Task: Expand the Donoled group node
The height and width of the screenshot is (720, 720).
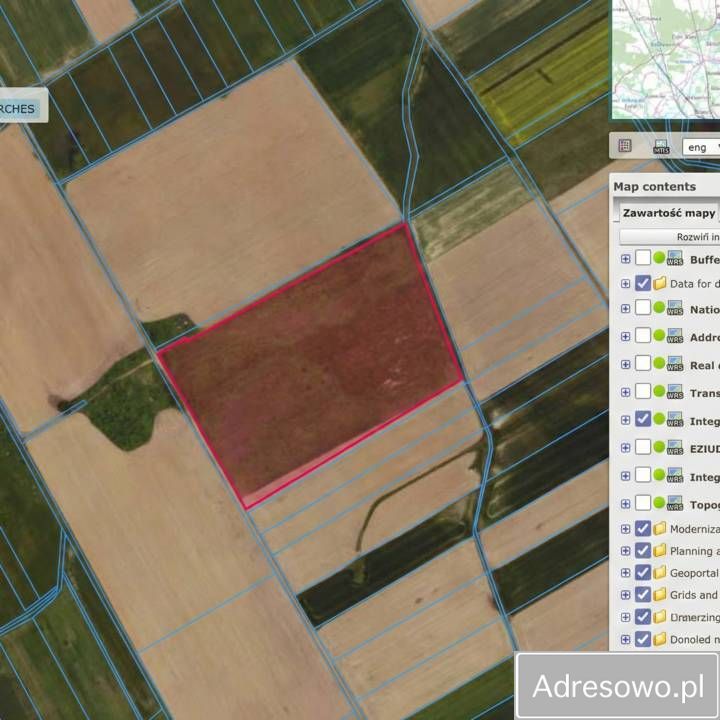Action: tap(625, 640)
